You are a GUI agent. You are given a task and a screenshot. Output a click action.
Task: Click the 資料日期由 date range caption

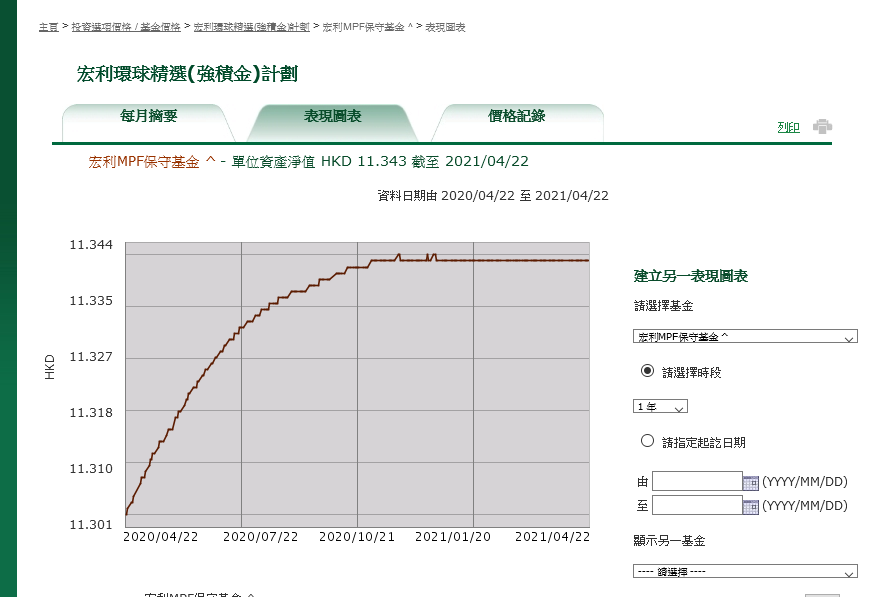(x=493, y=196)
